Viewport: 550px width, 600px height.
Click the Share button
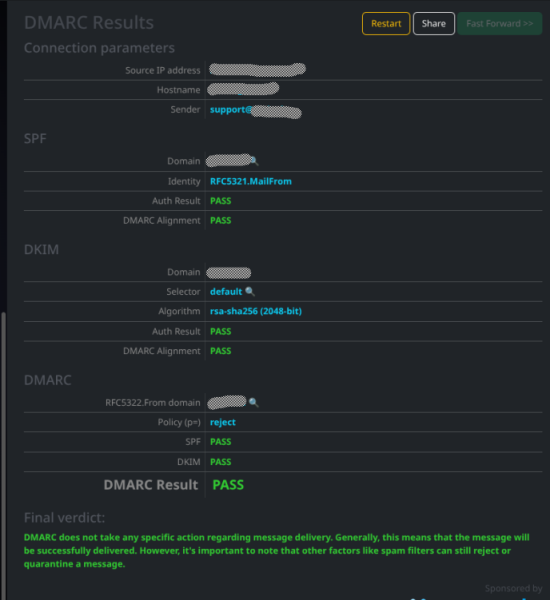434,24
